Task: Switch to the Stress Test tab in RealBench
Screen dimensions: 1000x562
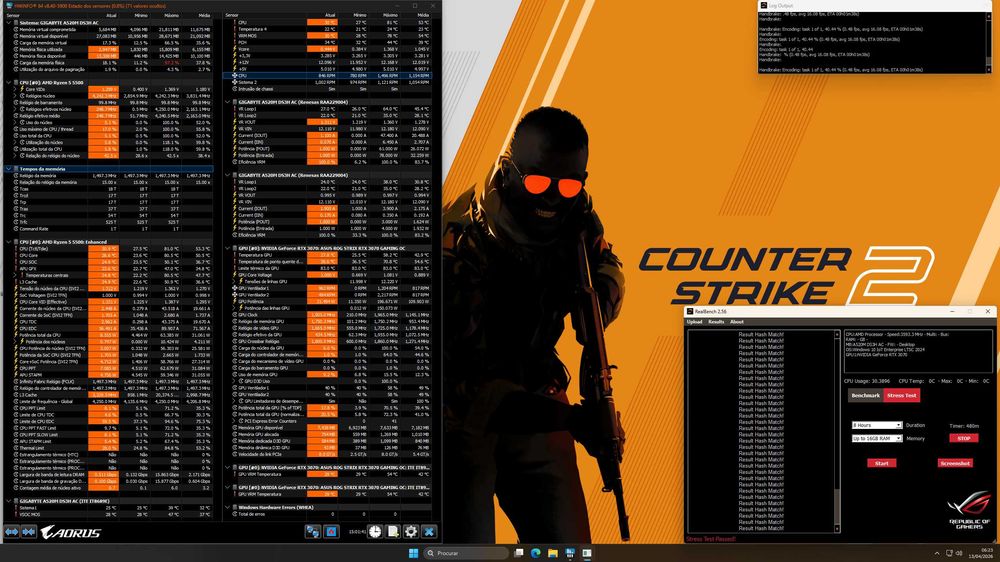Action: [x=901, y=396]
